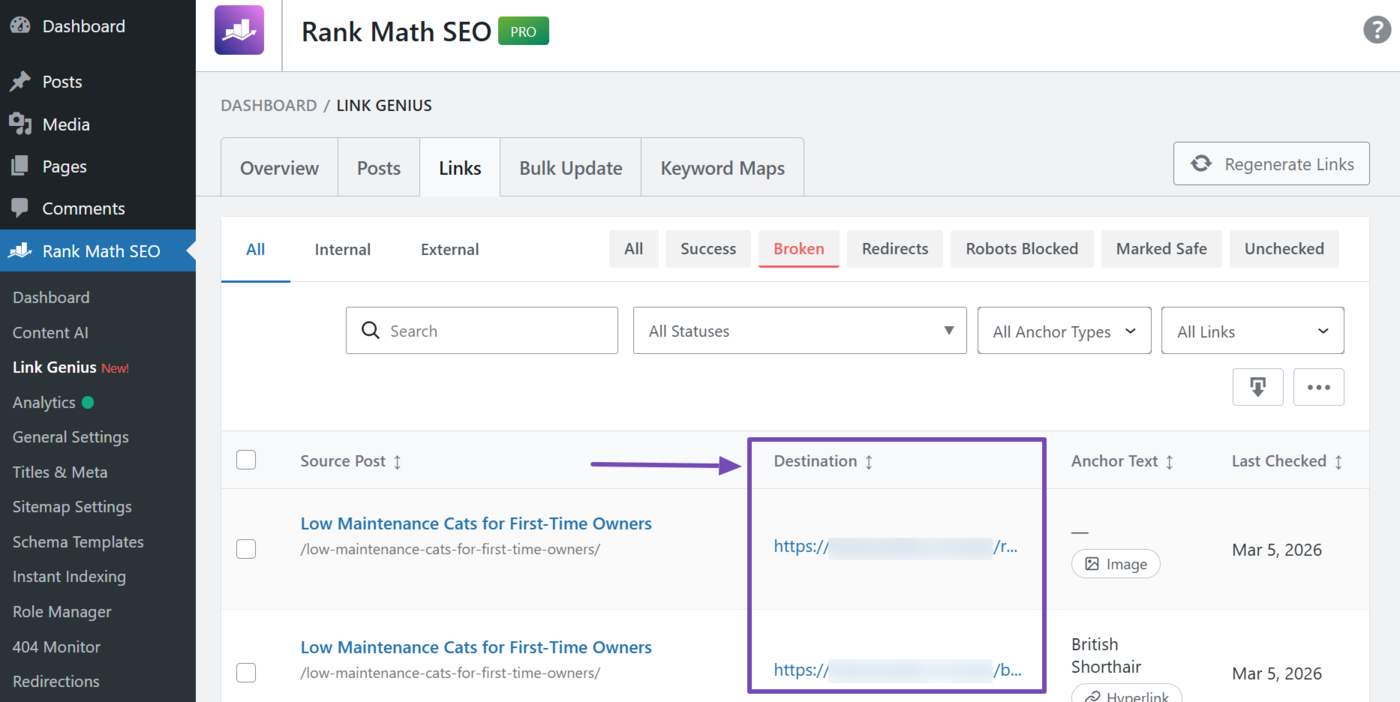Show External links sub-tab
Image resolution: width=1400 pixels, height=702 pixels.
click(x=450, y=249)
